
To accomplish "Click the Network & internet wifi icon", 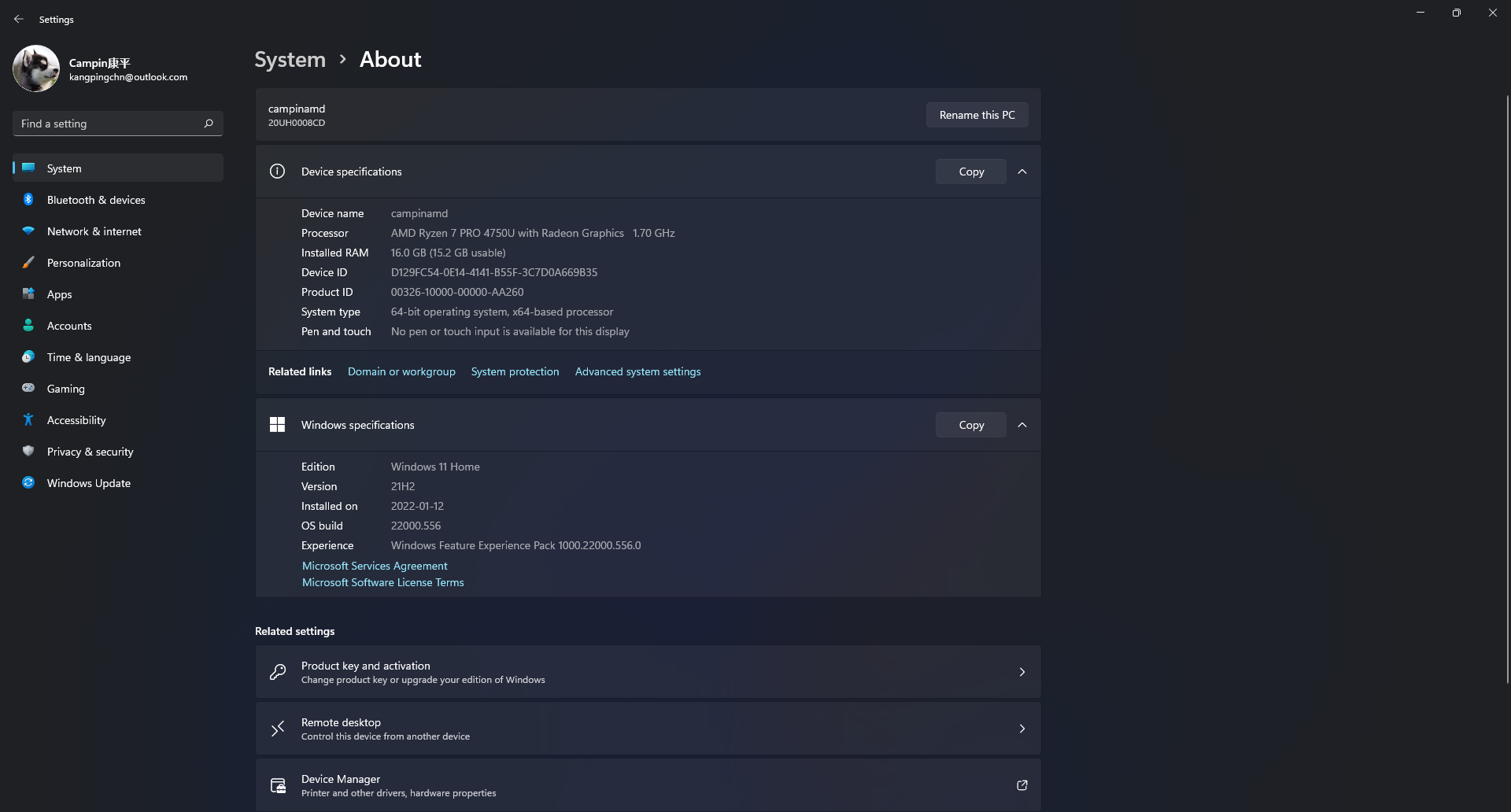I will (28, 231).
